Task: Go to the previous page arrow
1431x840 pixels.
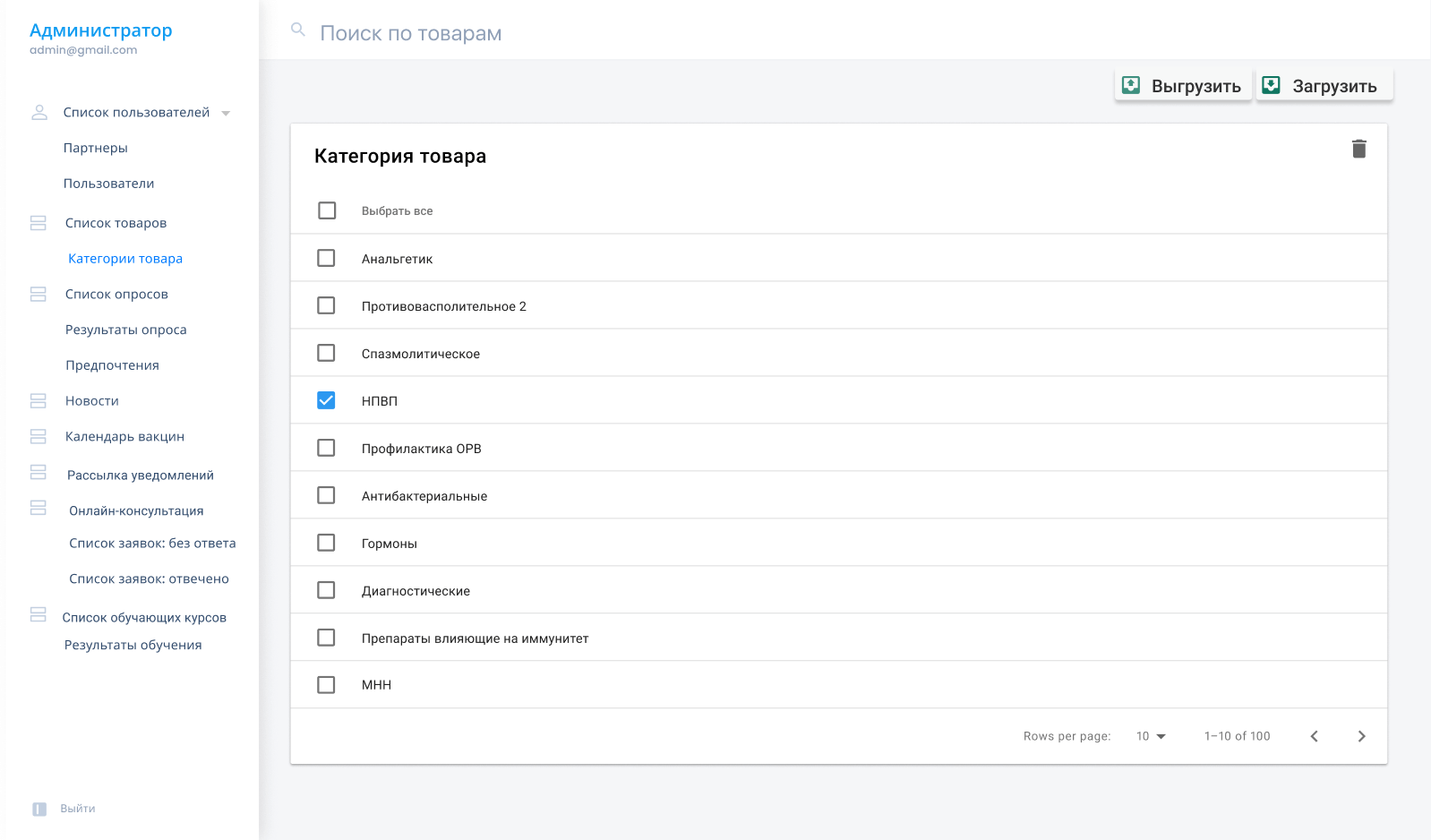Action: 1315,736
